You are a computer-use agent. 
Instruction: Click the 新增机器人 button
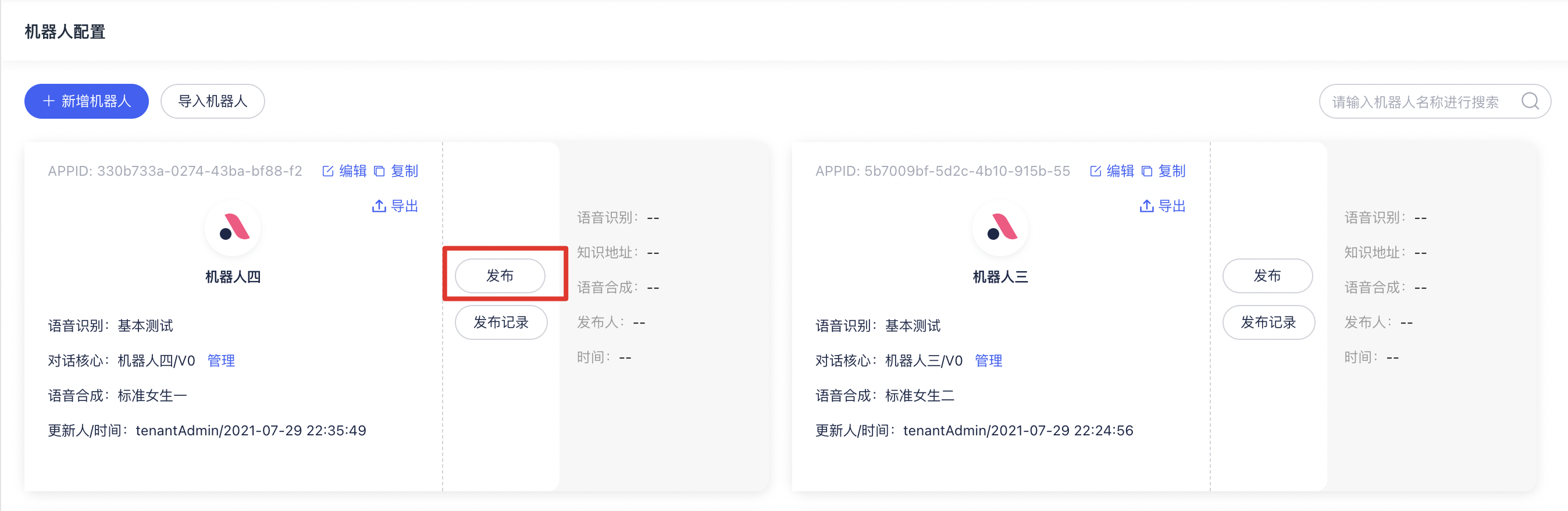87,101
